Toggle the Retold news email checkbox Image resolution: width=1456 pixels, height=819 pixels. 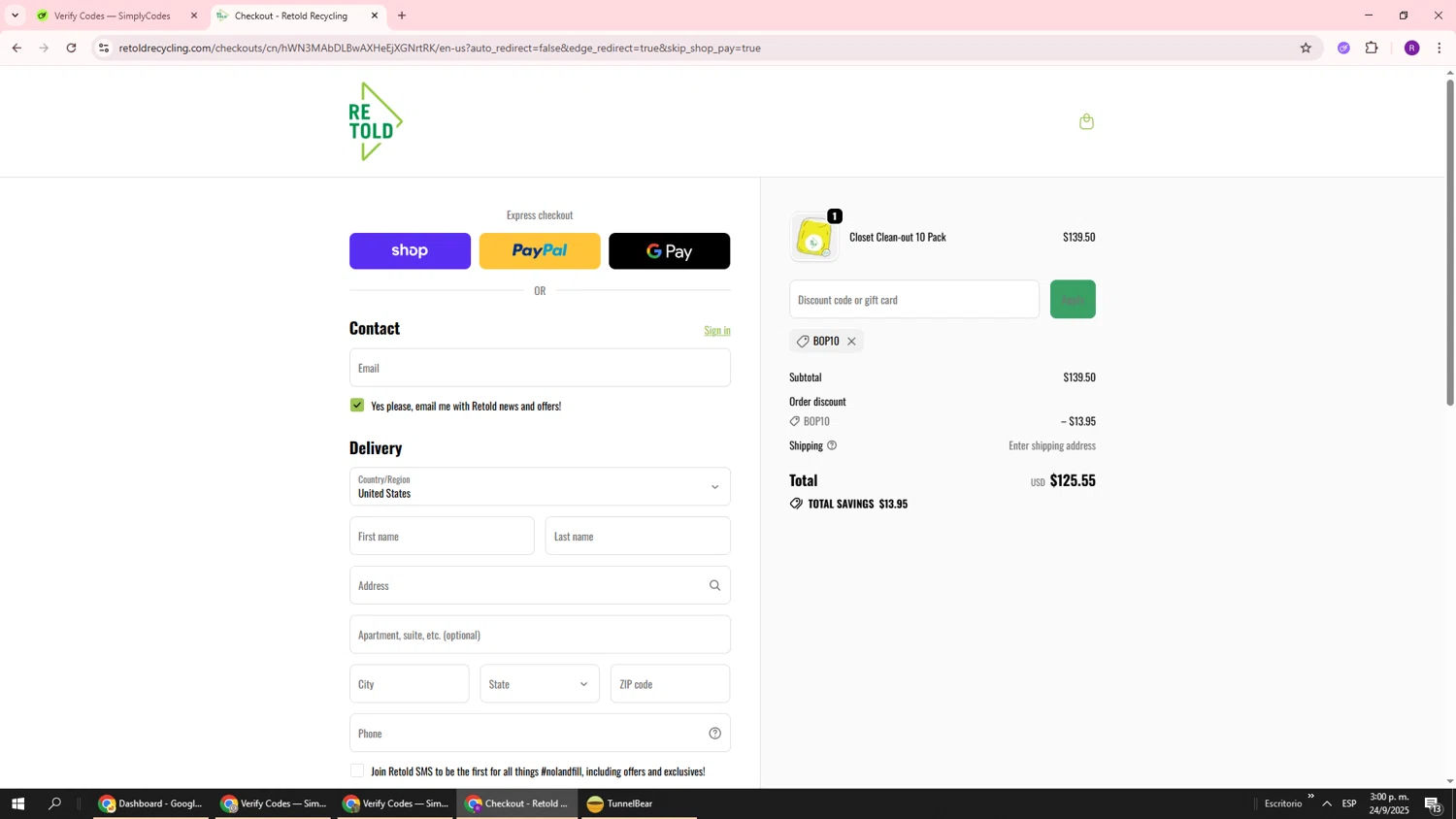[357, 406]
